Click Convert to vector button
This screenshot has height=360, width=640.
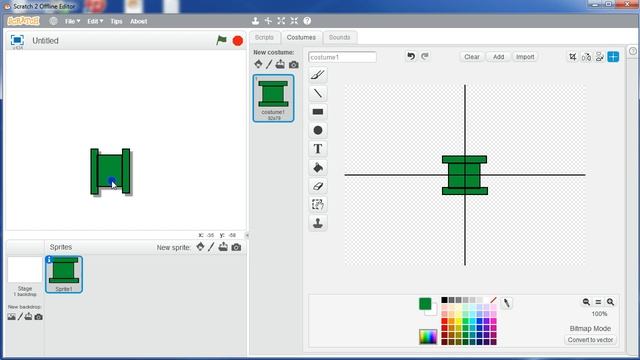point(590,340)
